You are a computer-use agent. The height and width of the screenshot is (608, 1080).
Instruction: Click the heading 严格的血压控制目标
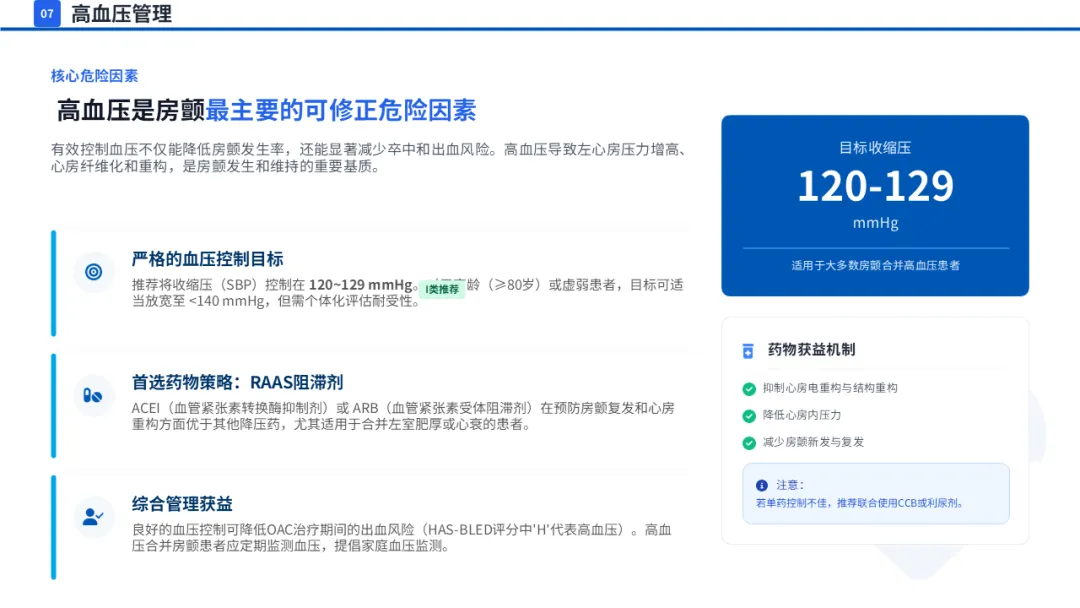(207, 259)
